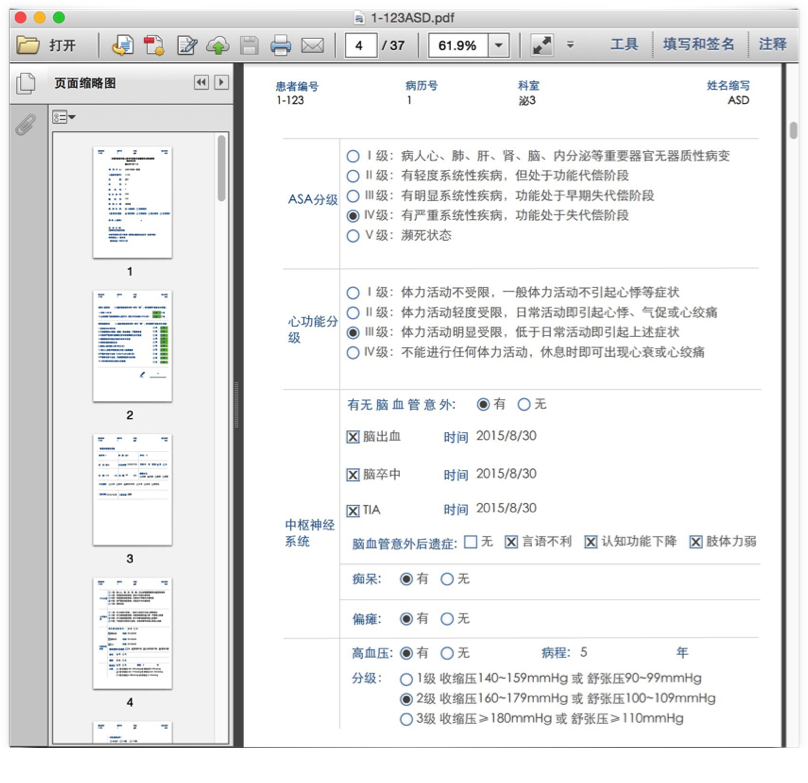Select the page 2 thumbnail
Viewport: 808px width, 783px height.
(x=132, y=346)
